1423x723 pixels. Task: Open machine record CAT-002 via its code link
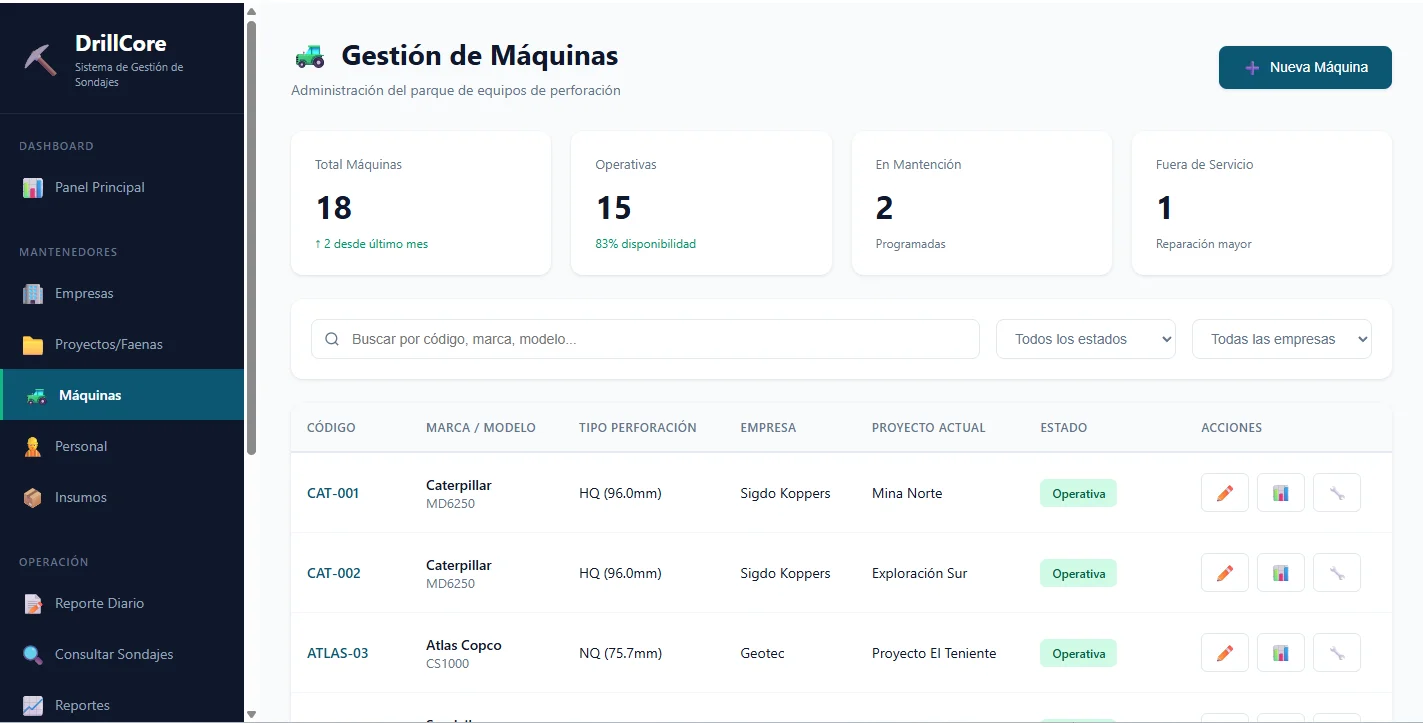click(332, 572)
